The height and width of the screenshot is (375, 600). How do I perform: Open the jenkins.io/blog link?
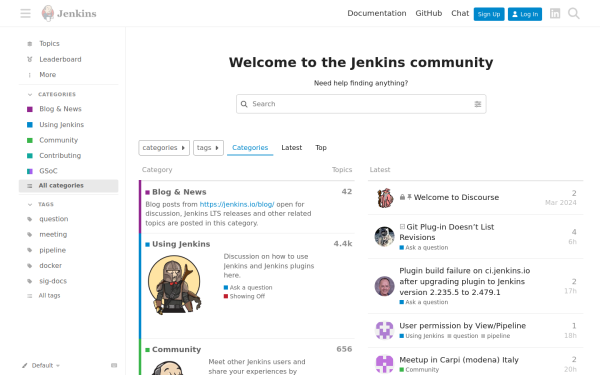[237, 204]
